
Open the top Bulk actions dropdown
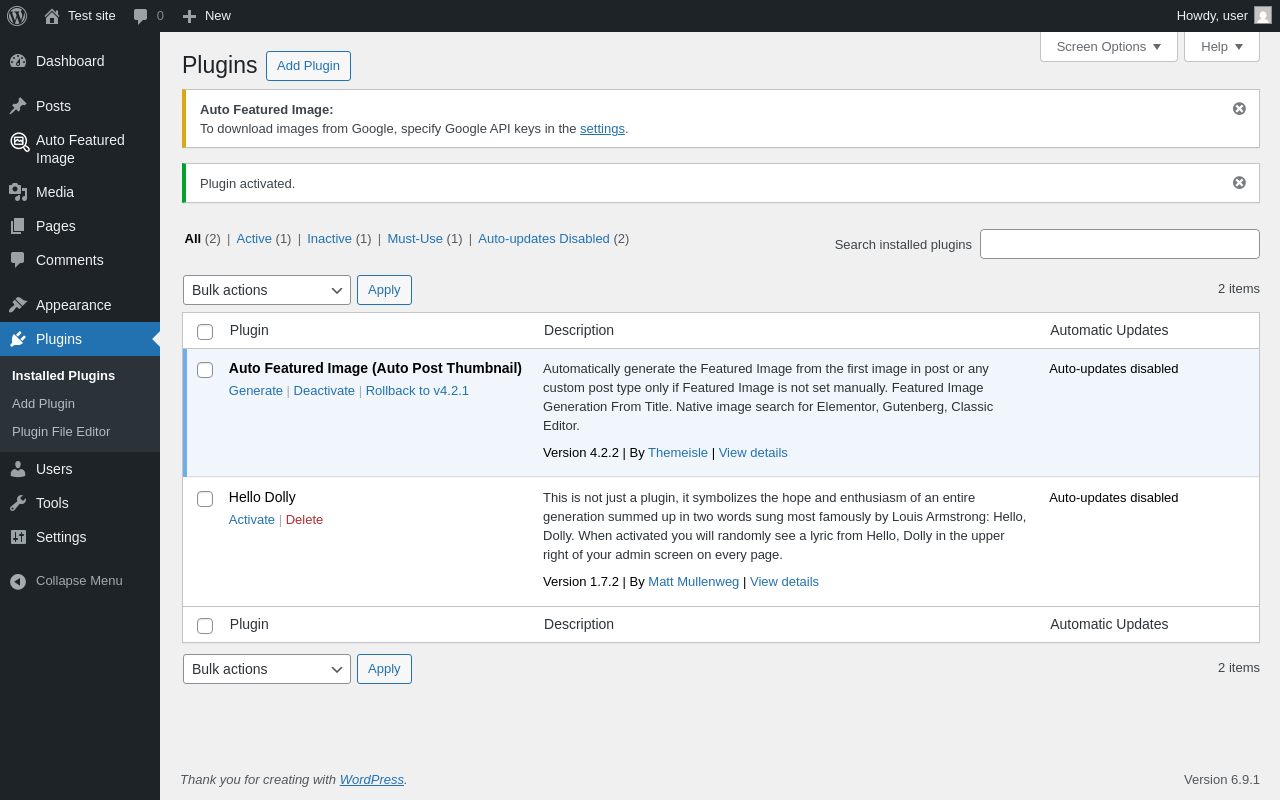tap(266, 290)
